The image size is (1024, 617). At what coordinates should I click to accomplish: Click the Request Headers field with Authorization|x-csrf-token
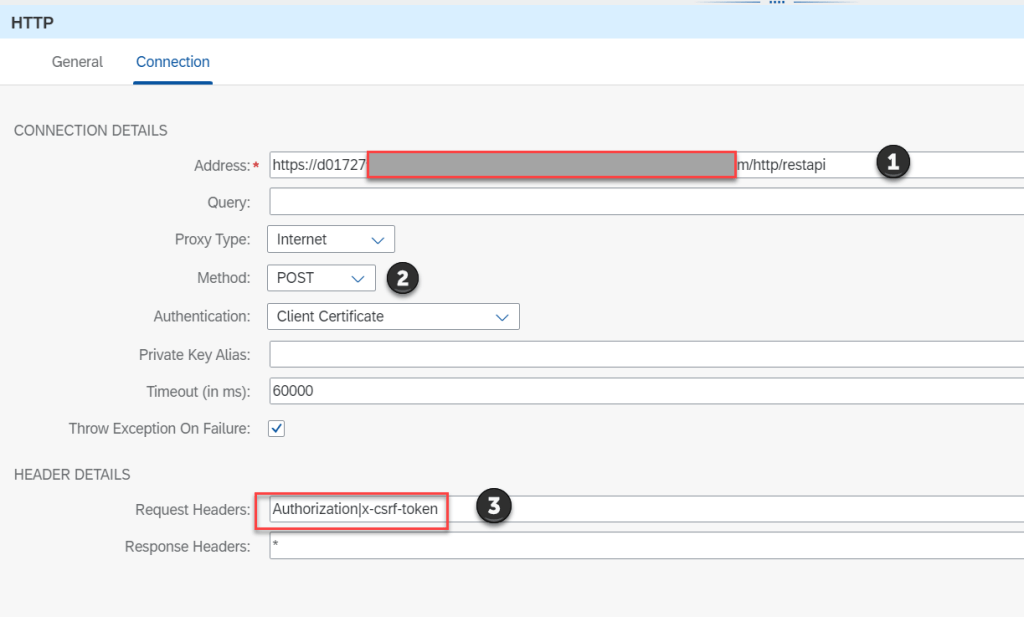(356, 510)
